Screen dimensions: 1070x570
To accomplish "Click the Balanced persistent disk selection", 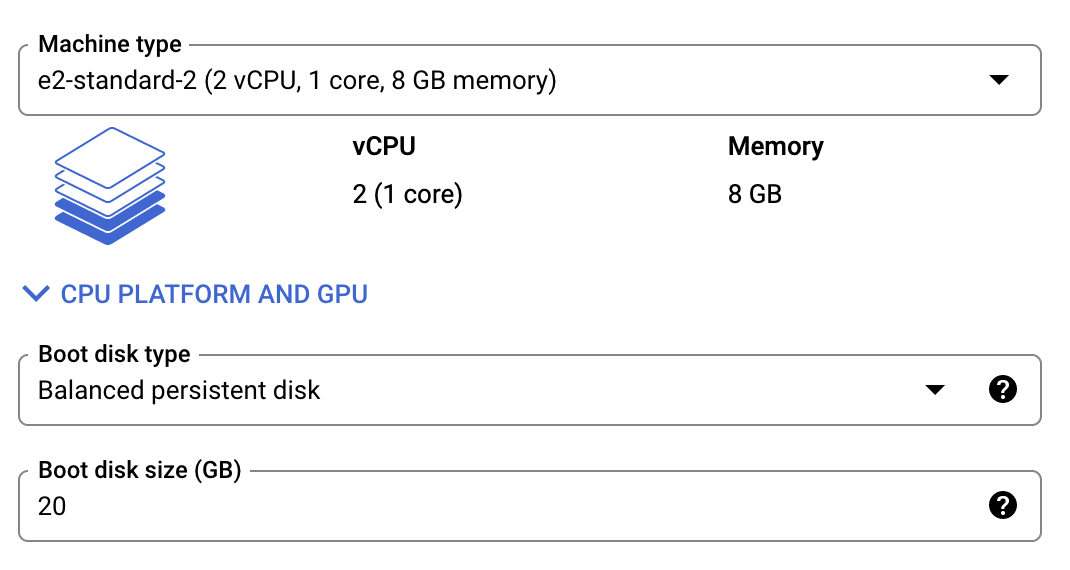I will click(x=179, y=390).
